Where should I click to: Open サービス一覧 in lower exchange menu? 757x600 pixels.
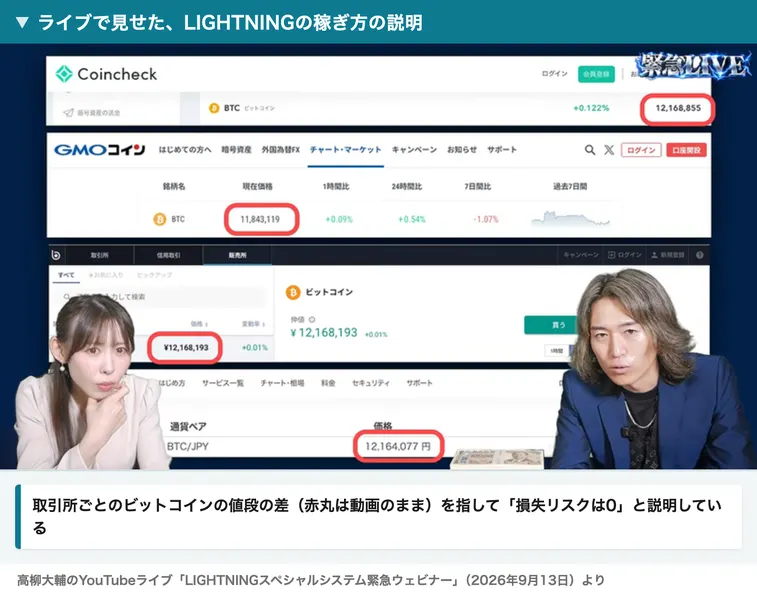point(223,383)
